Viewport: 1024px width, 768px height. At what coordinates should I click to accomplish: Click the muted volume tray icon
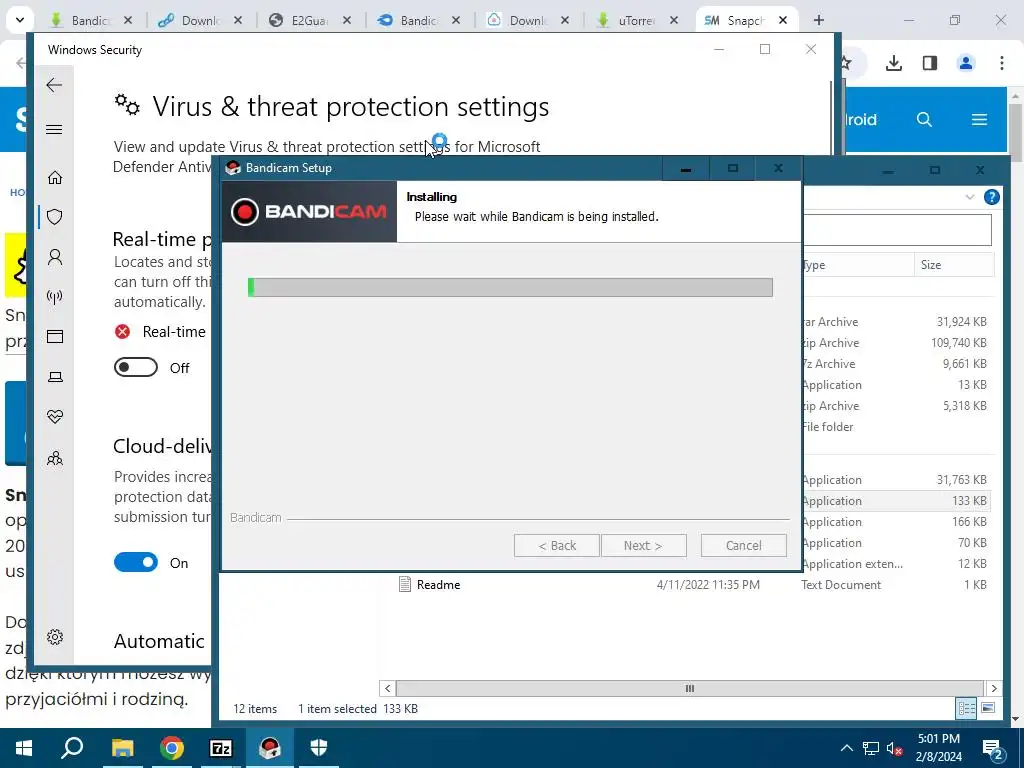coord(894,748)
